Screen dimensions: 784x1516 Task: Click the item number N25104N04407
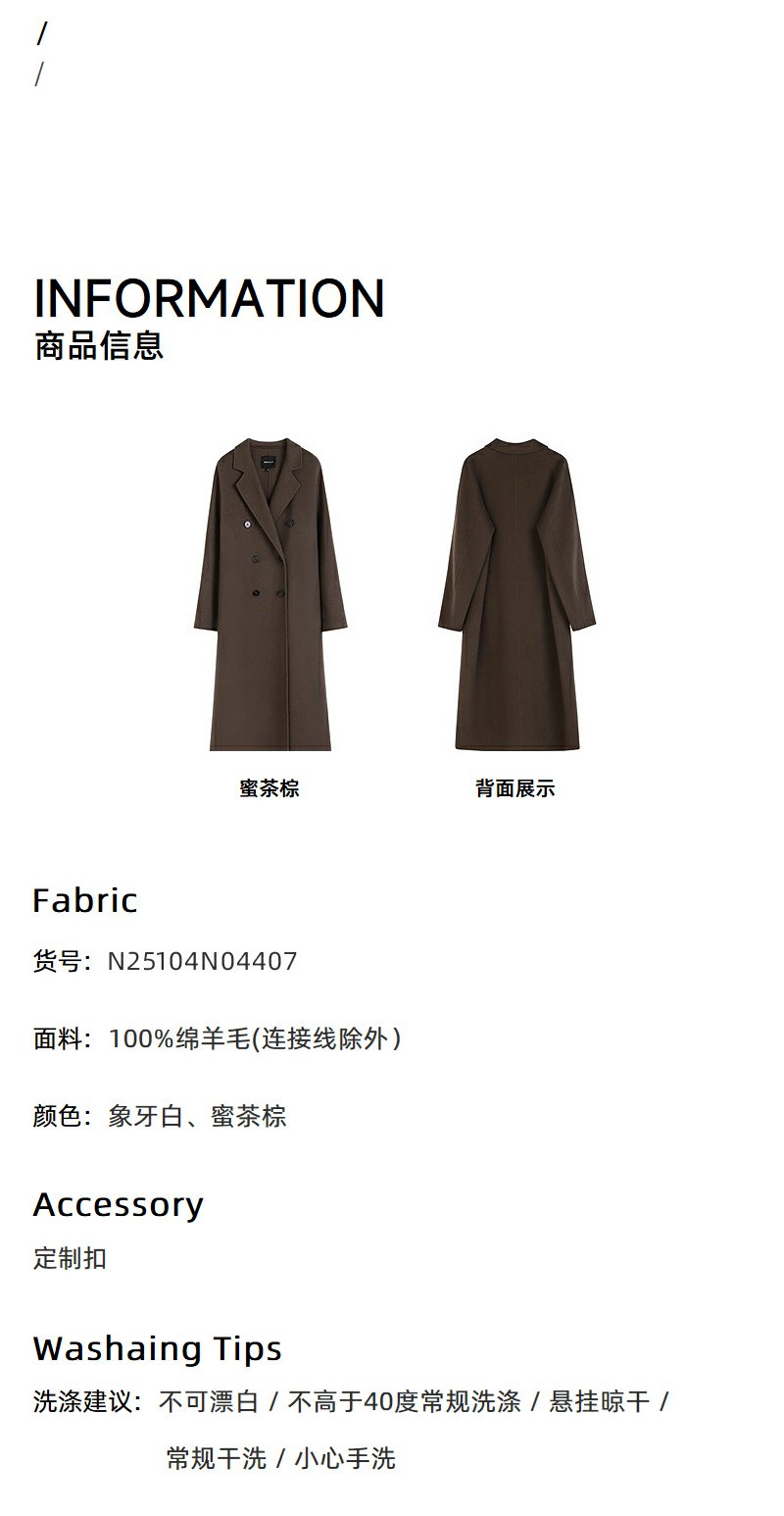coord(203,961)
